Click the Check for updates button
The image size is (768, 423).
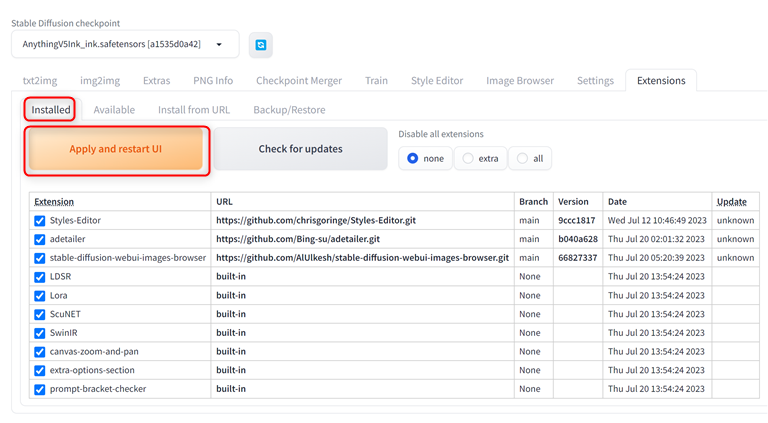[300, 149]
